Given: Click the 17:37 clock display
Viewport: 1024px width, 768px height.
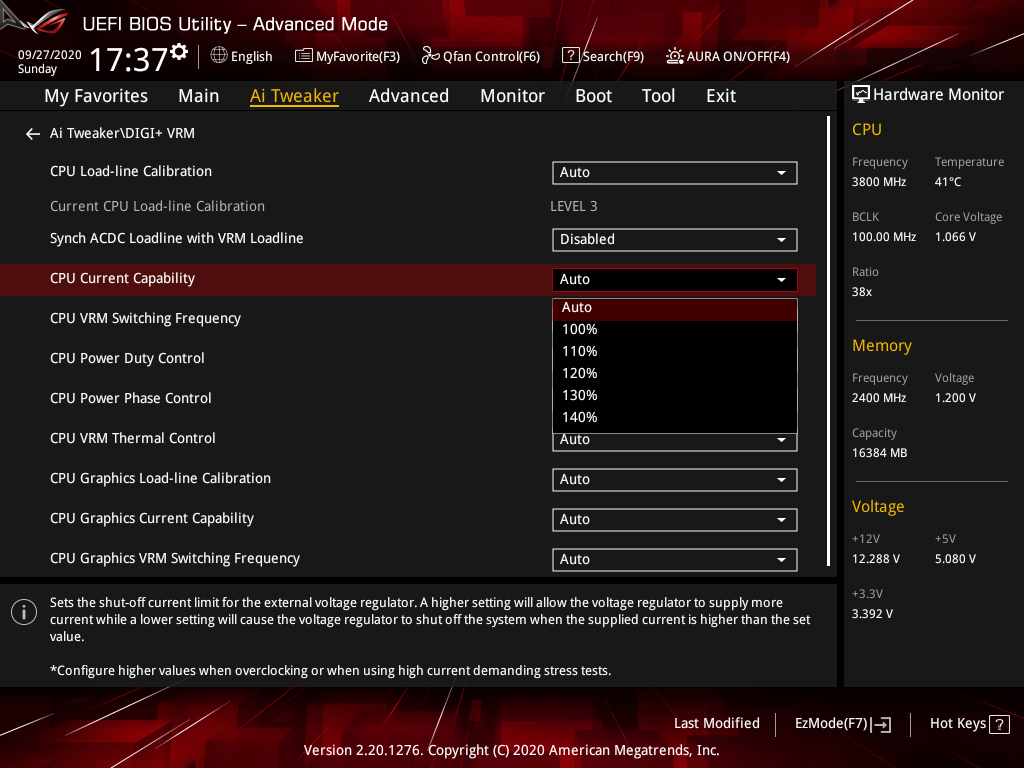Looking at the screenshot, I should point(129,59).
